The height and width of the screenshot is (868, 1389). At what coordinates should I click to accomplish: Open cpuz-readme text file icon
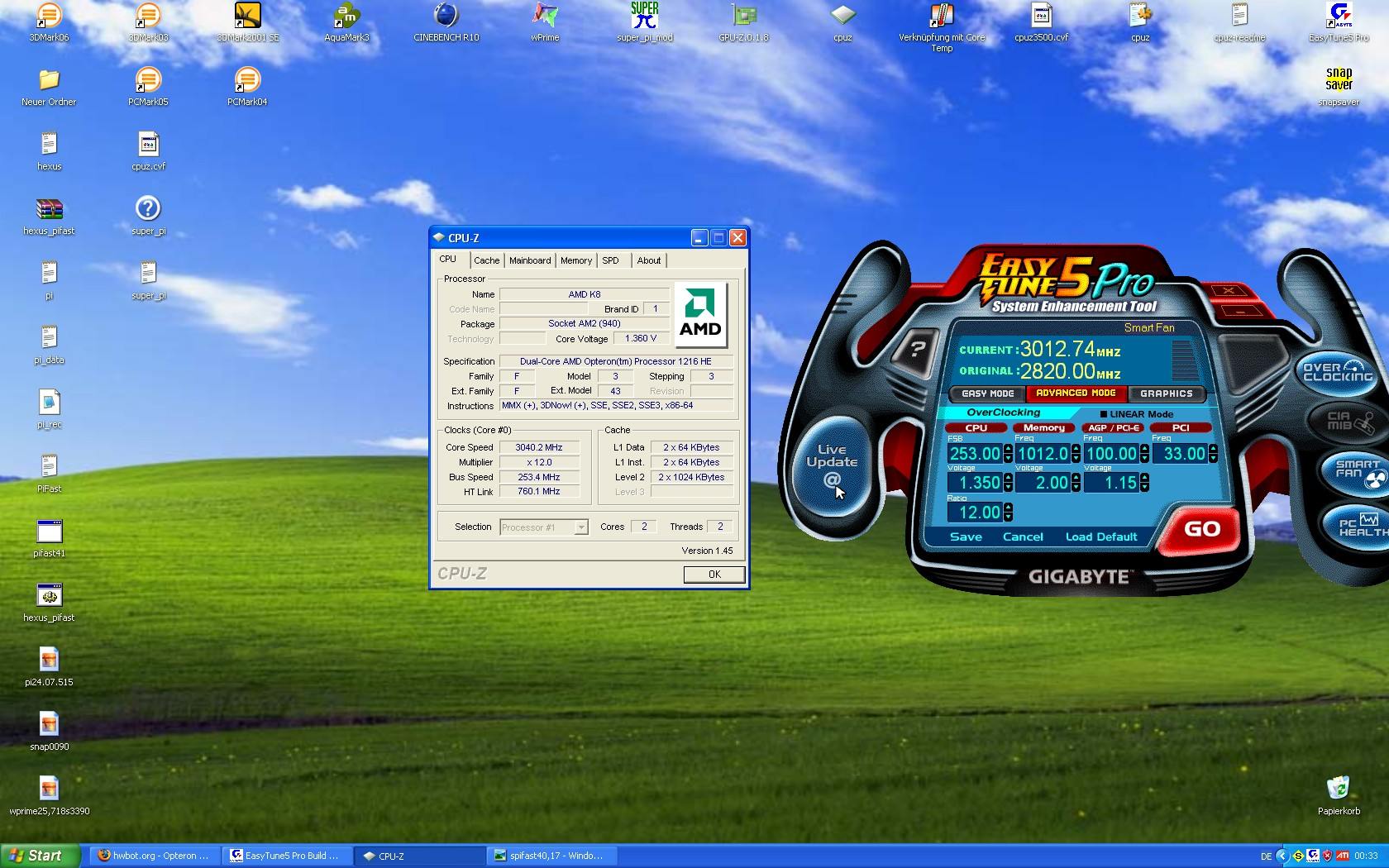click(x=1239, y=22)
